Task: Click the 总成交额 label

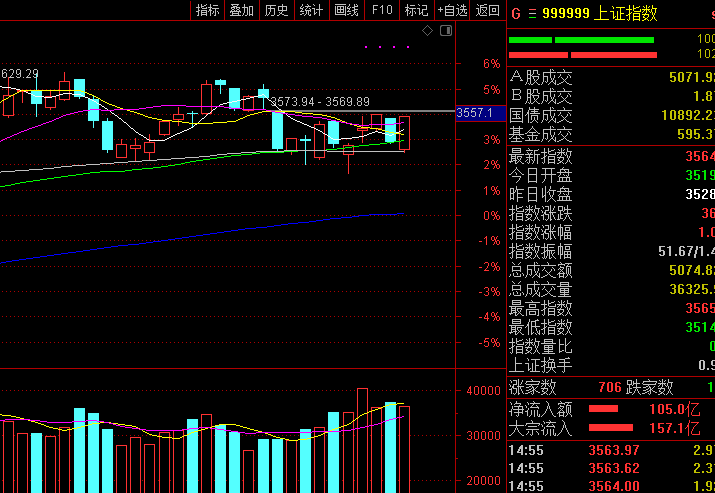Action: pos(540,270)
